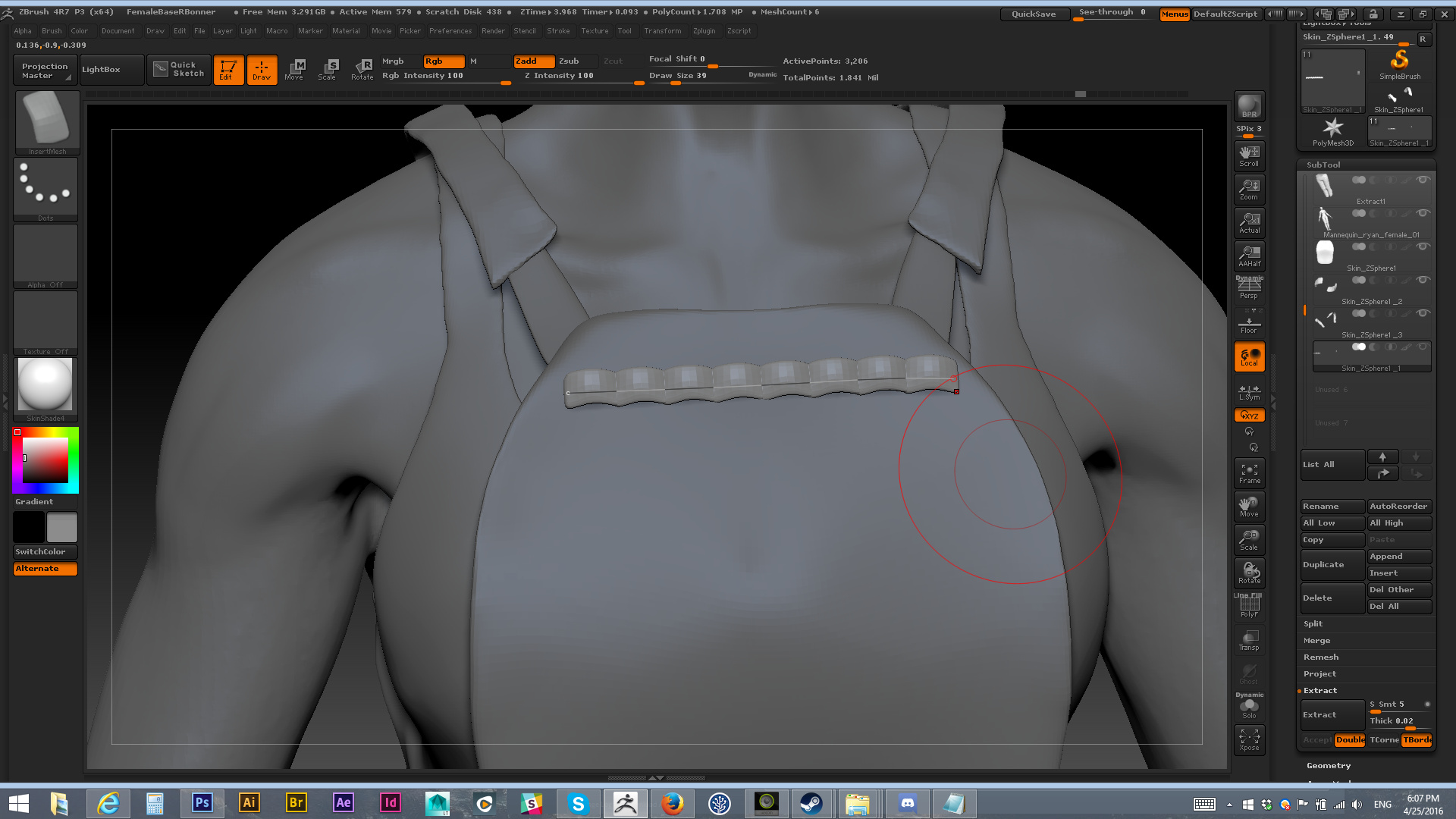Click SwitchColor button

pyautogui.click(x=45, y=551)
